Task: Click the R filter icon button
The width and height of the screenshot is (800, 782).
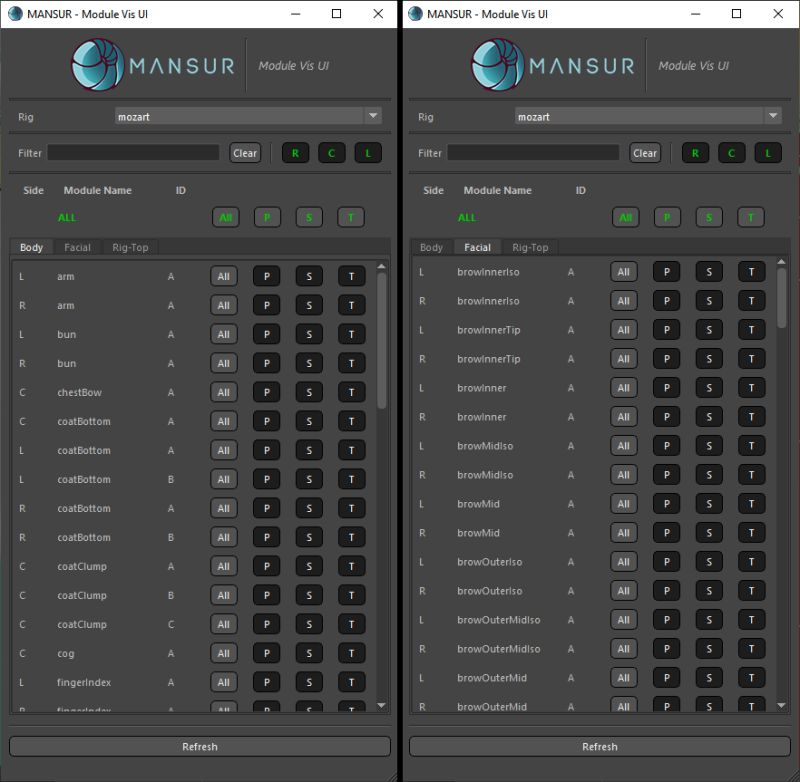Action: pyautogui.click(x=295, y=152)
